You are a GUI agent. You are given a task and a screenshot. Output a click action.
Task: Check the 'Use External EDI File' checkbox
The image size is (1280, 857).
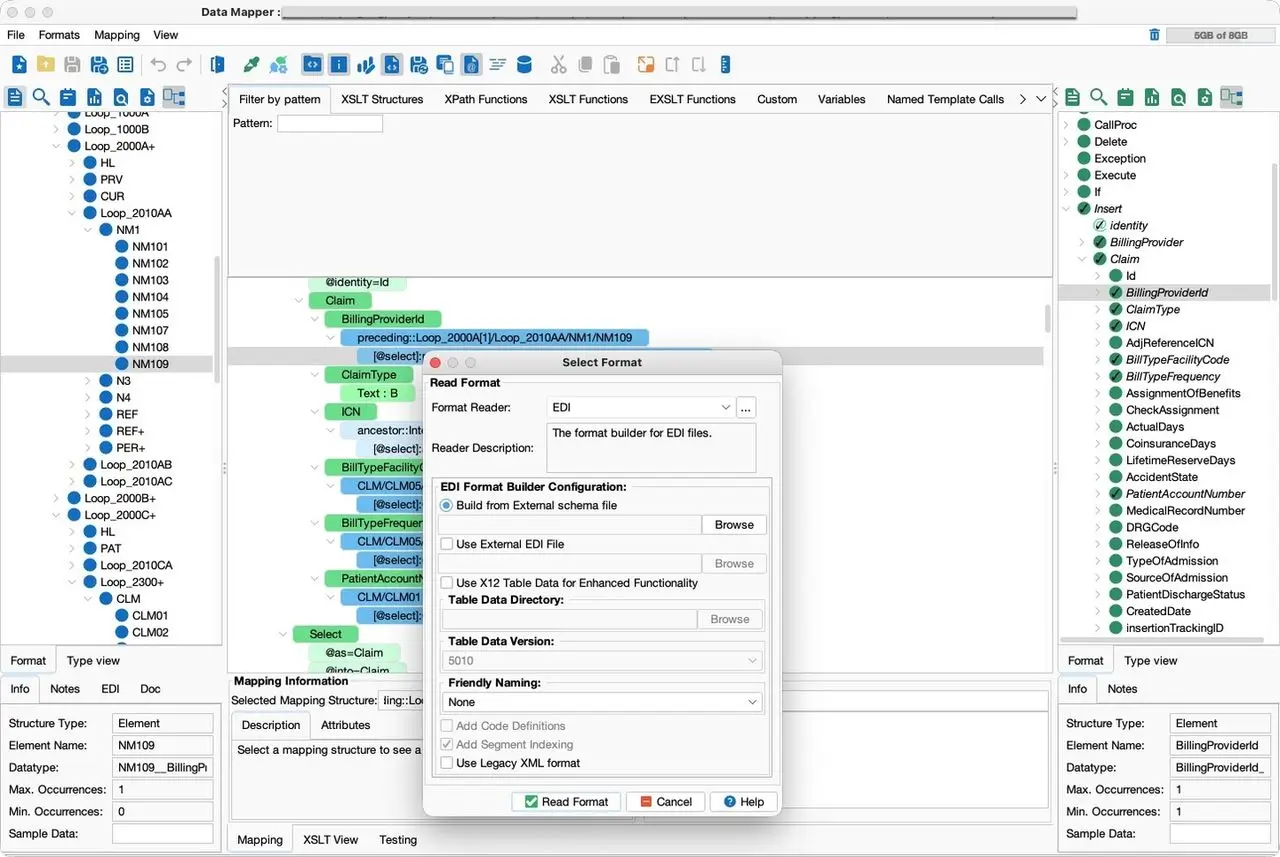tap(447, 544)
